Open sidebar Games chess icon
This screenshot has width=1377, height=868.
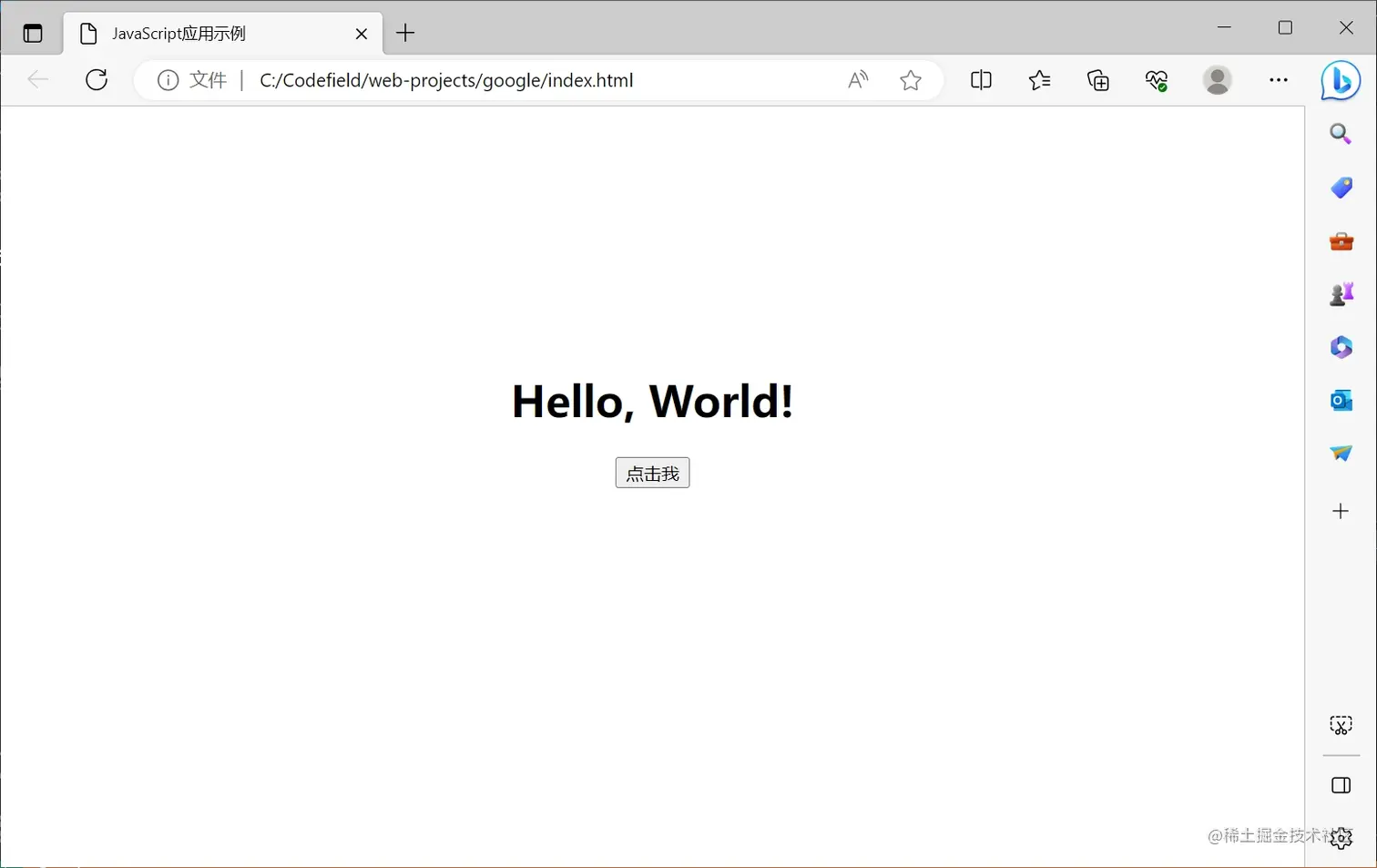pyautogui.click(x=1341, y=294)
